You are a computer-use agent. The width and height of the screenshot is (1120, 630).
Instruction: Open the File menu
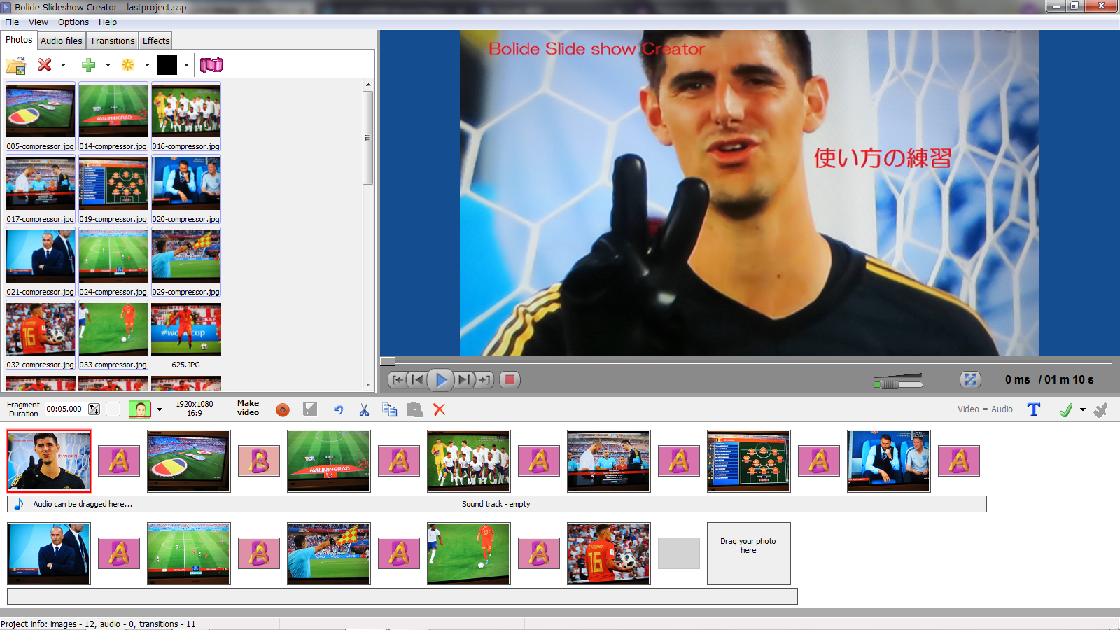(12, 22)
